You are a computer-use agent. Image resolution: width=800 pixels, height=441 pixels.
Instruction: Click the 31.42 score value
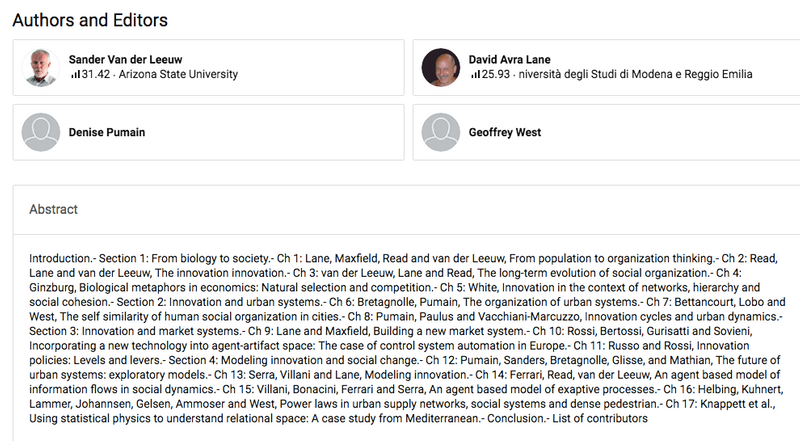pyautogui.click(x=95, y=75)
